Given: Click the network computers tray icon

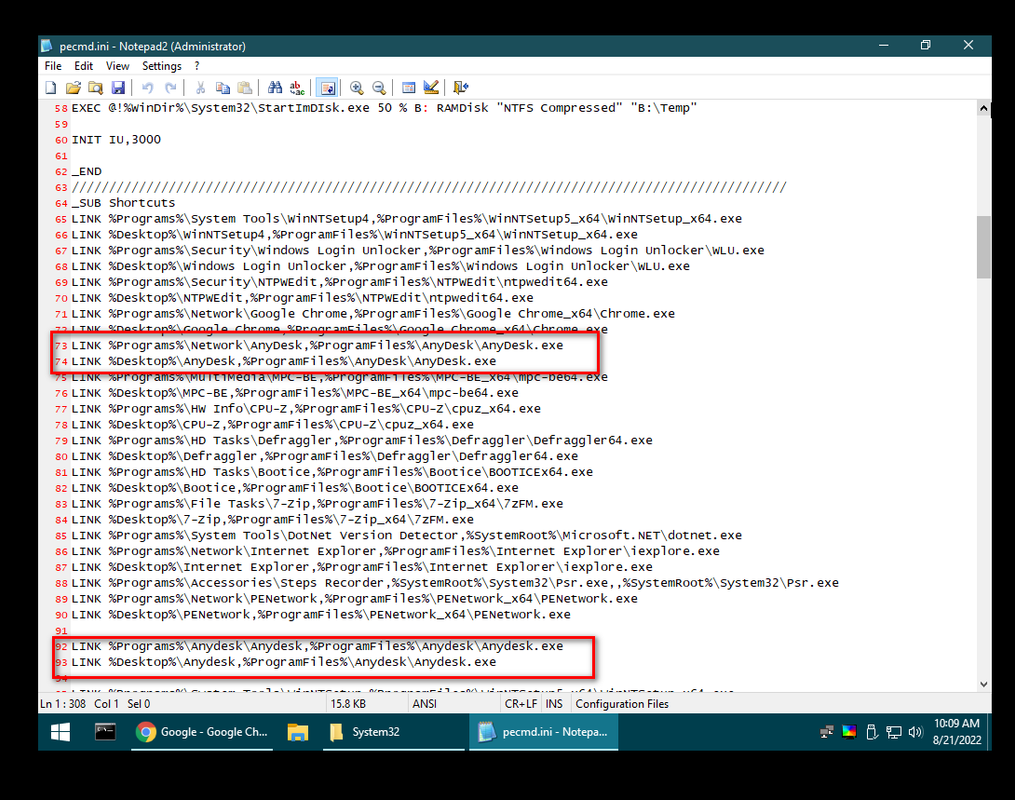Looking at the screenshot, I should 827,732.
